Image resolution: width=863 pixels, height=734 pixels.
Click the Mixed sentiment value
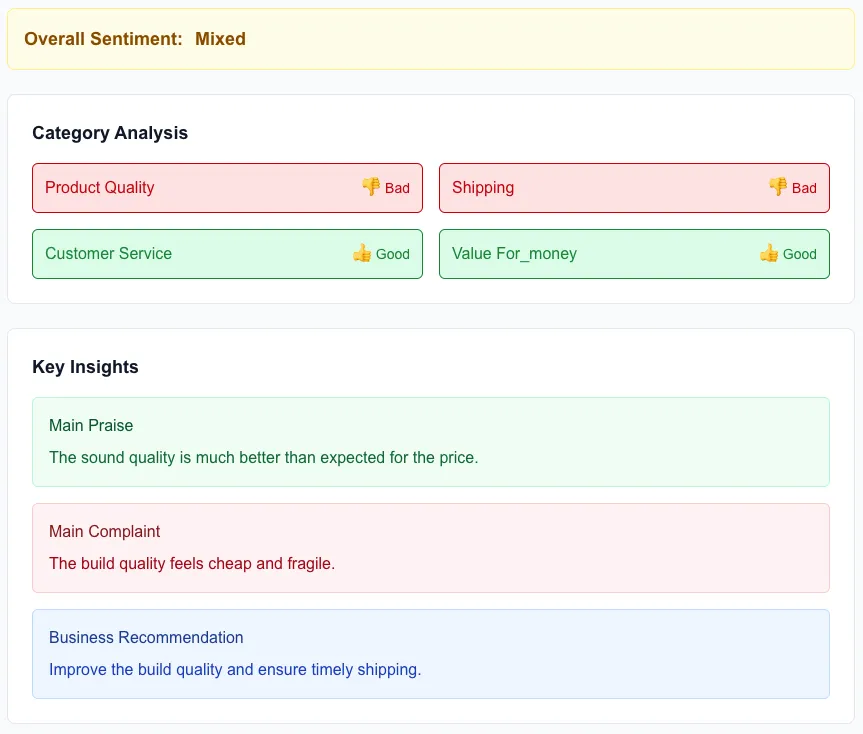click(220, 39)
